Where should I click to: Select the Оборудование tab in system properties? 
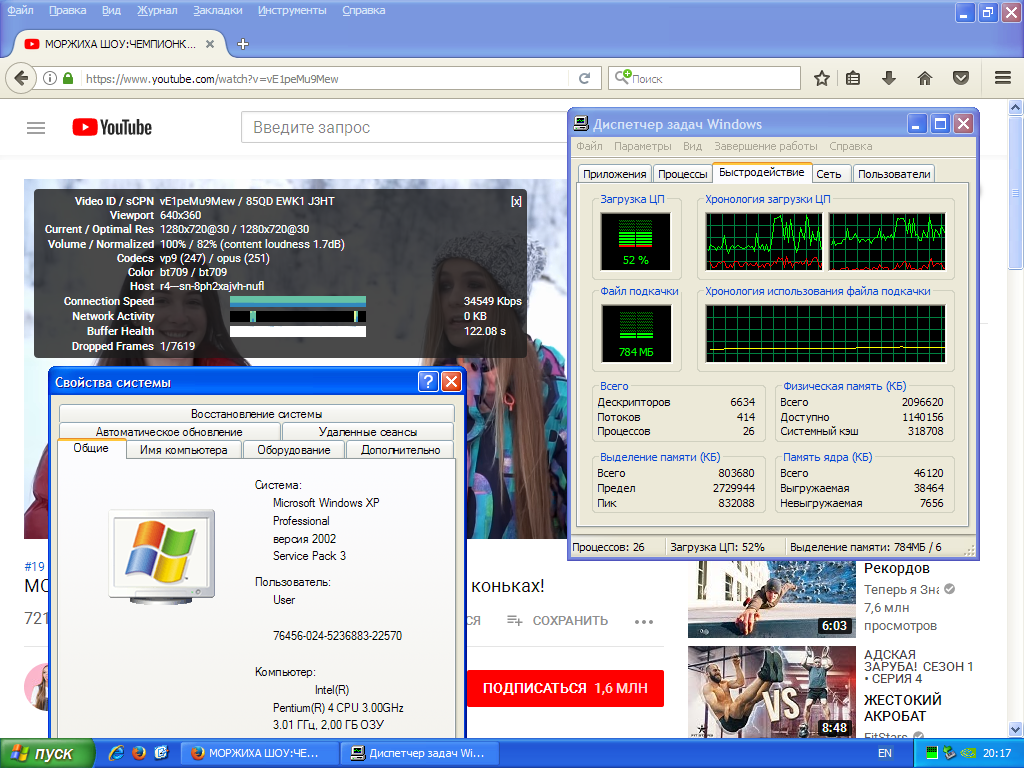click(x=293, y=450)
